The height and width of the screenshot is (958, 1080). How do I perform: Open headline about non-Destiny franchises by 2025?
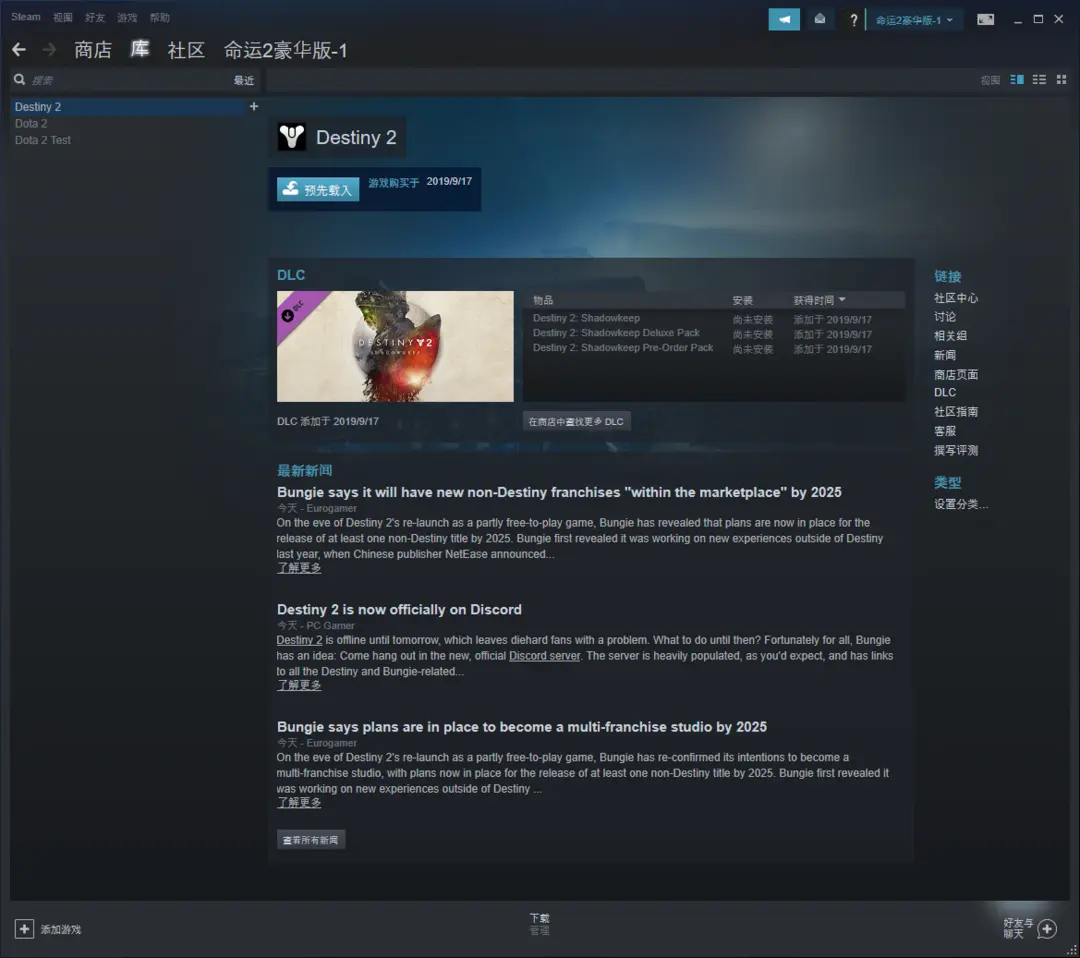(x=559, y=492)
